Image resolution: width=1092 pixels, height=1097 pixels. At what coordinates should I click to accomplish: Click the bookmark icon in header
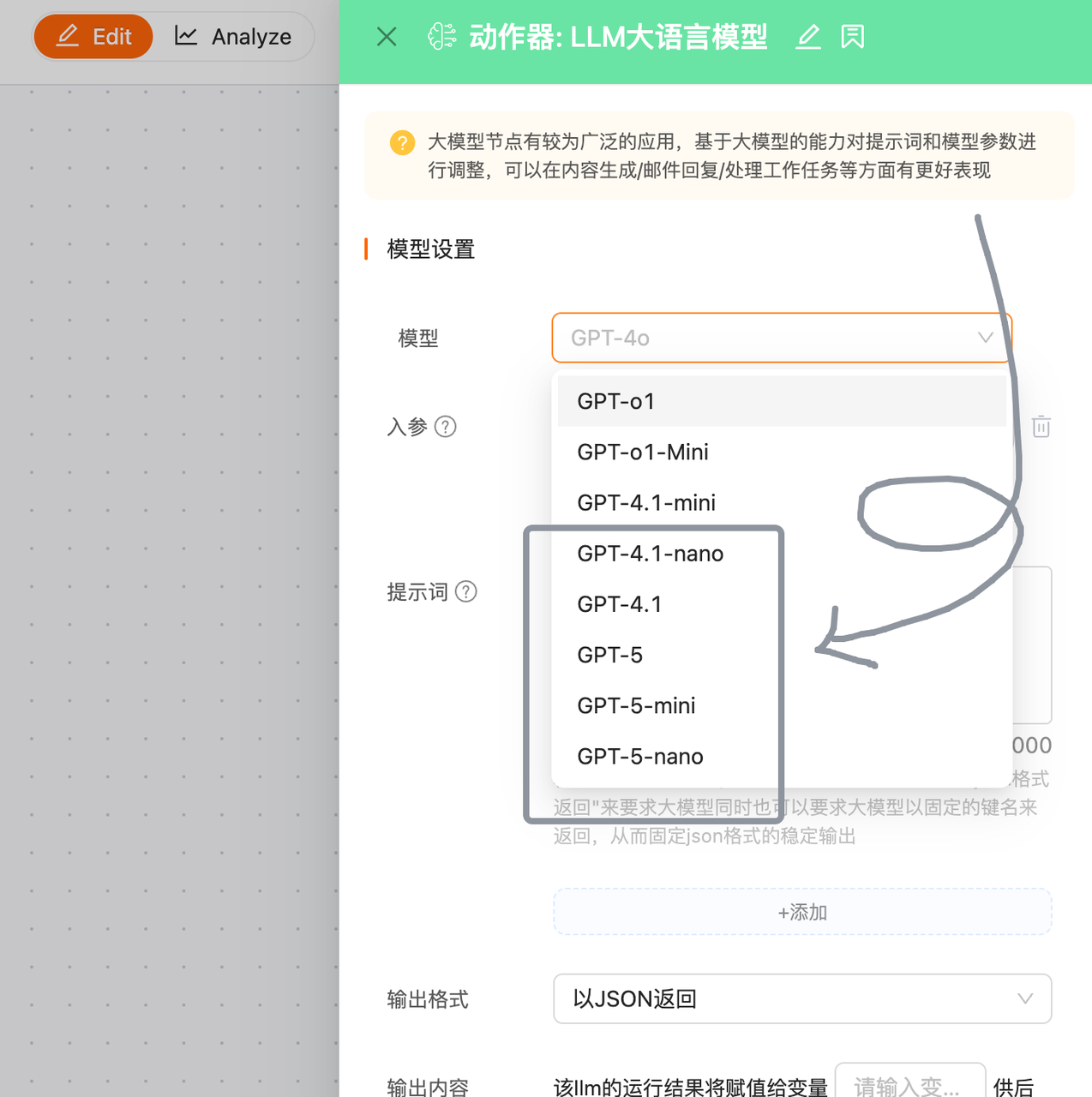(853, 37)
